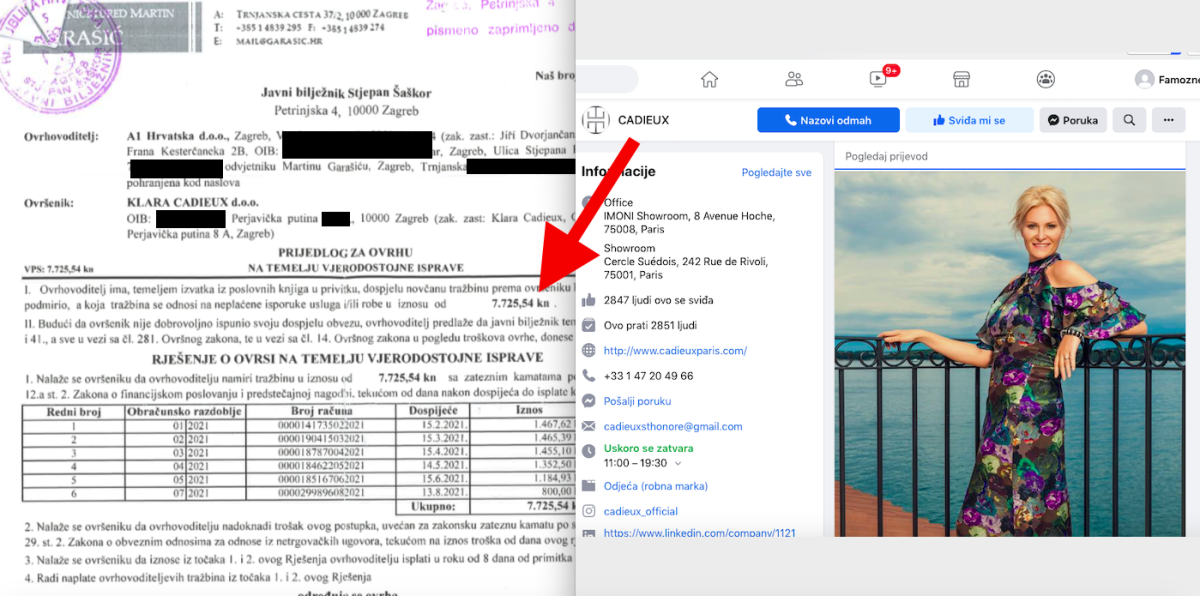Click the Facebook search field

click(x=607, y=79)
